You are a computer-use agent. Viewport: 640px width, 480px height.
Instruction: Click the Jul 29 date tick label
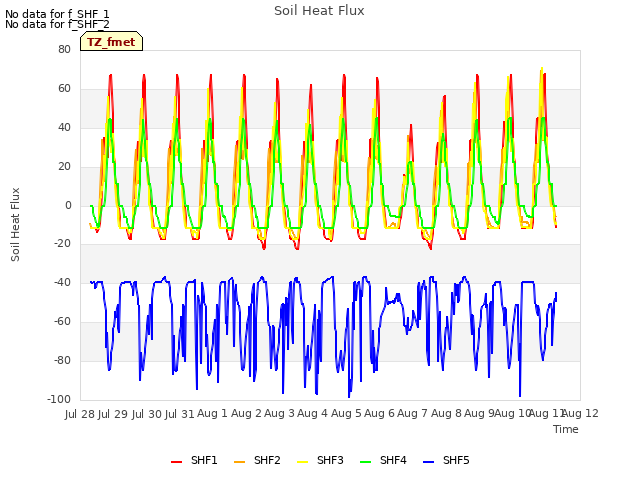(113, 414)
